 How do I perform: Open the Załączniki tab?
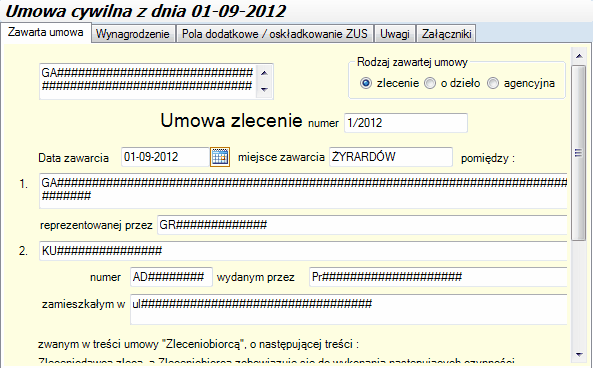(x=446, y=34)
